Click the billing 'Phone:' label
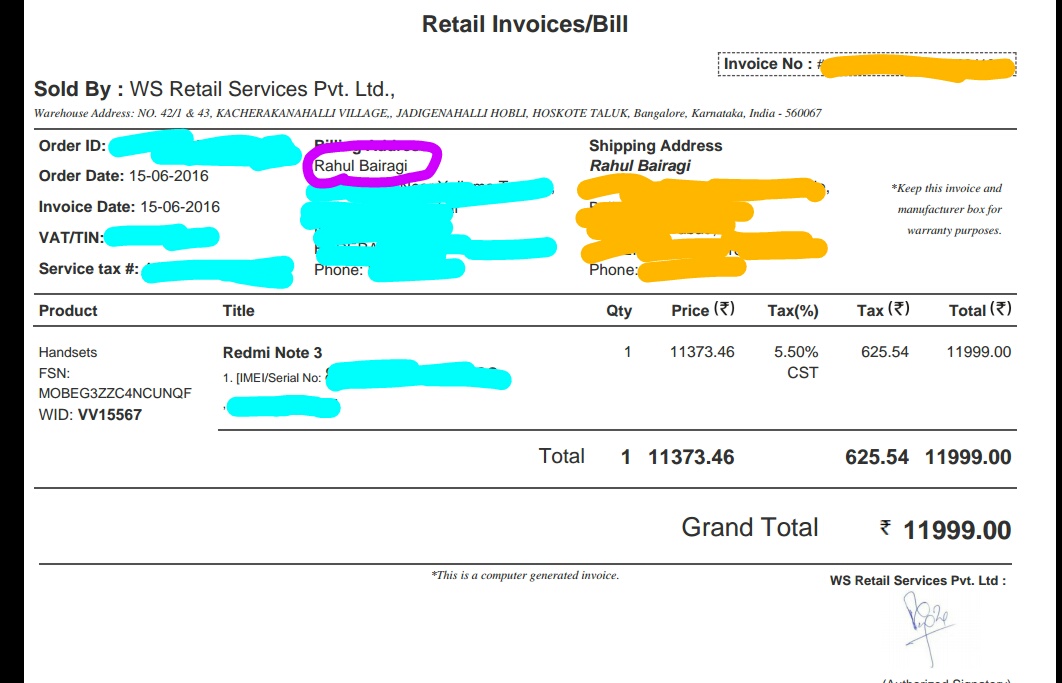1062x683 pixels. coord(339,270)
